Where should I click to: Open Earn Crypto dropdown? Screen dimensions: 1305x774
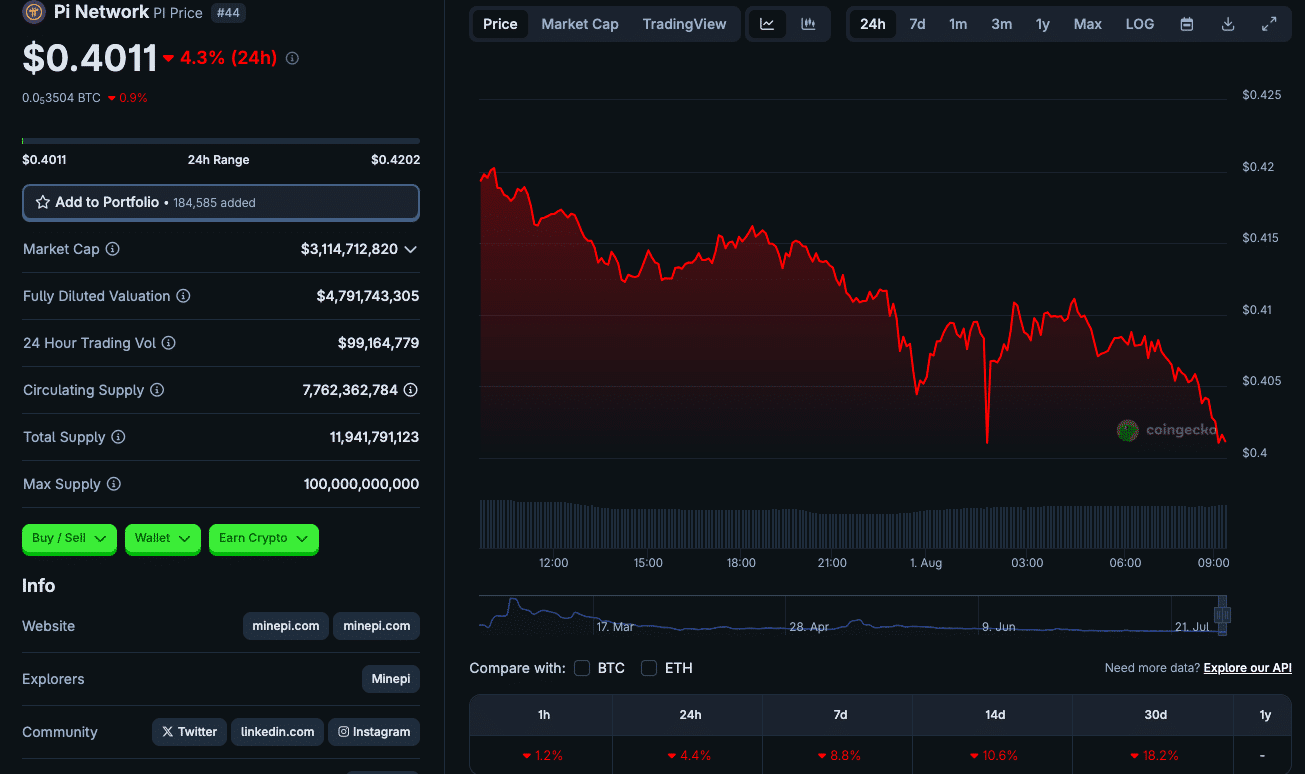(264, 538)
